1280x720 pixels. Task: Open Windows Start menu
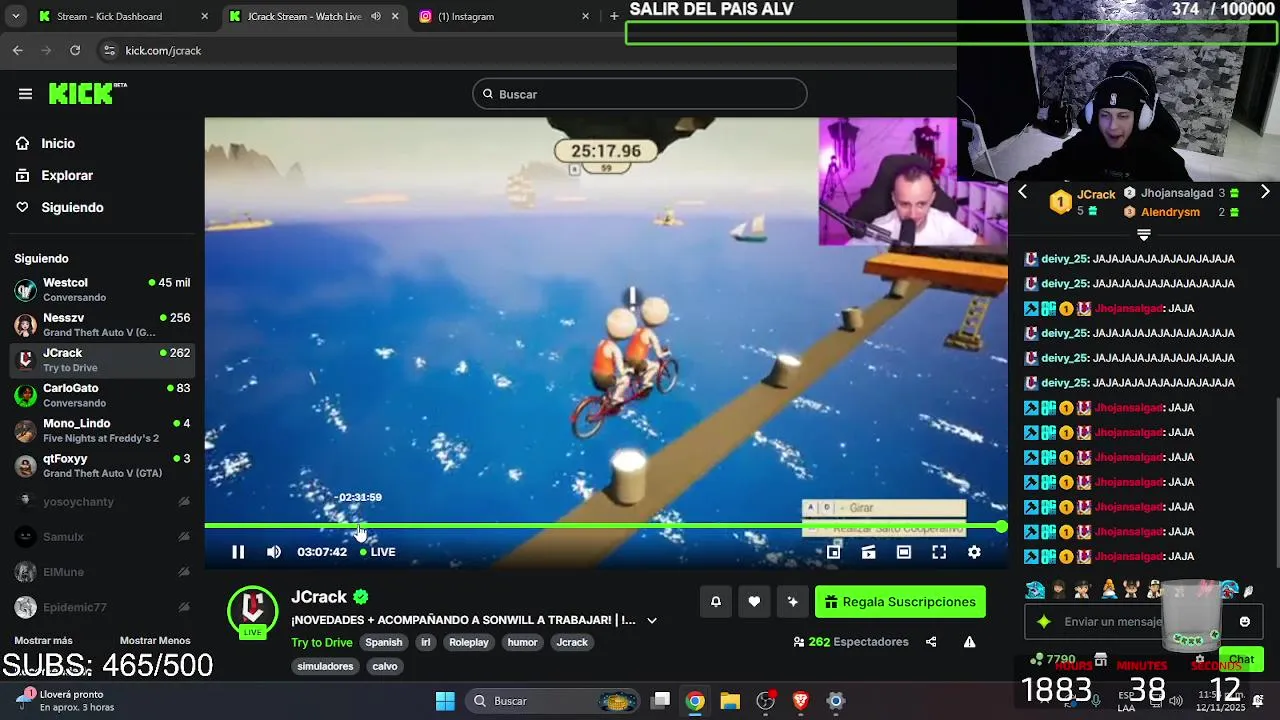click(x=446, y=701)
